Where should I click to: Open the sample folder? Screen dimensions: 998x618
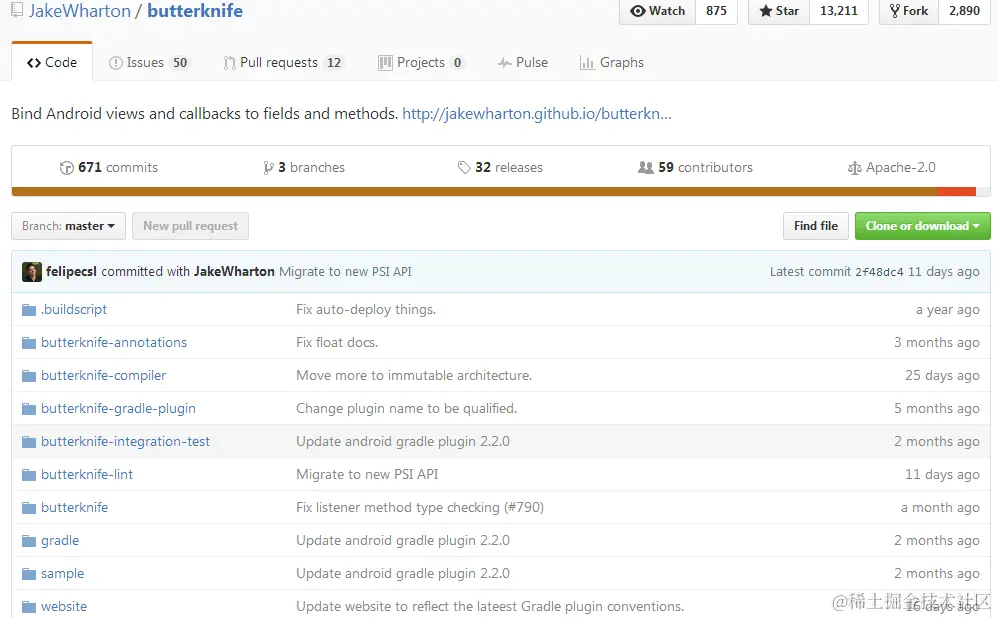tap(62, 575)
